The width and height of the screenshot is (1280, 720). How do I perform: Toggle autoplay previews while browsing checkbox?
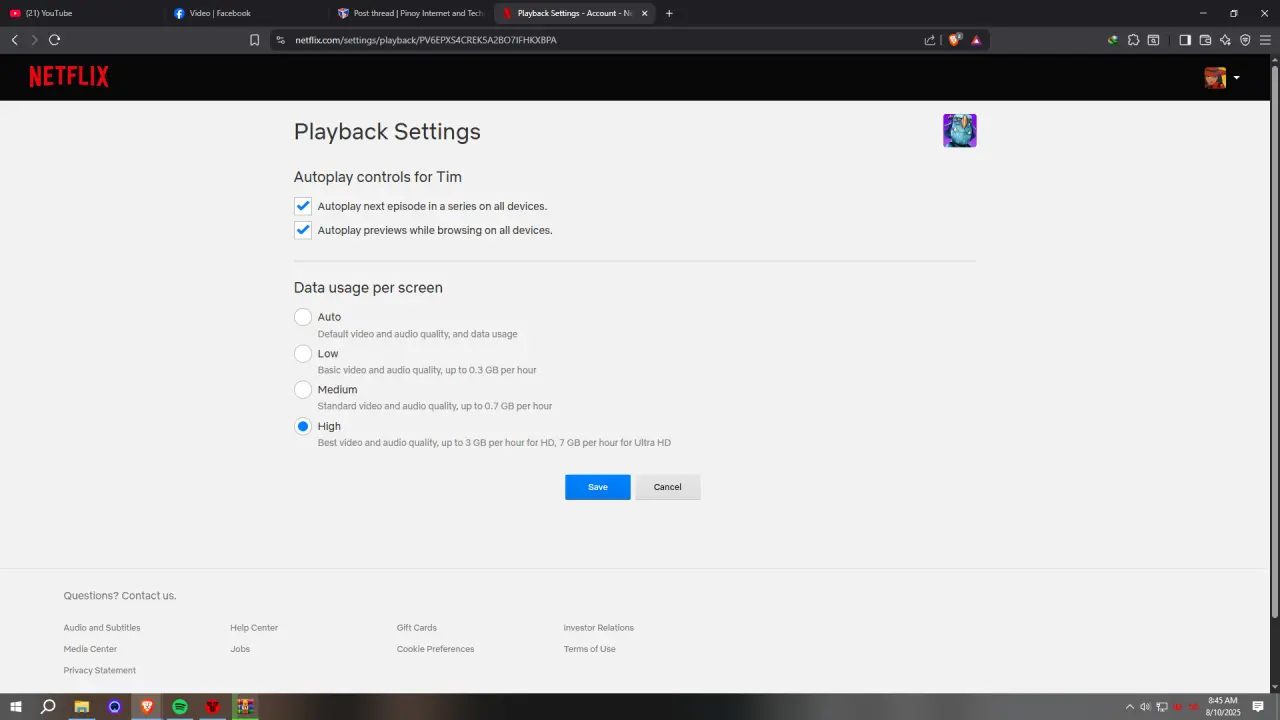(x=303, y=230)
